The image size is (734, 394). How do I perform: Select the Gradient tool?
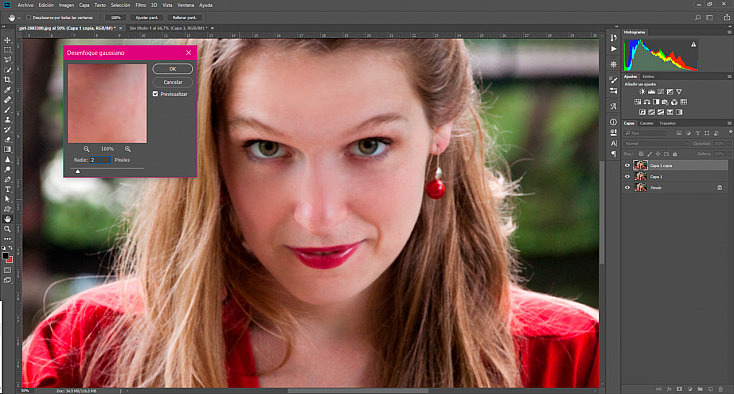(7, 150)
